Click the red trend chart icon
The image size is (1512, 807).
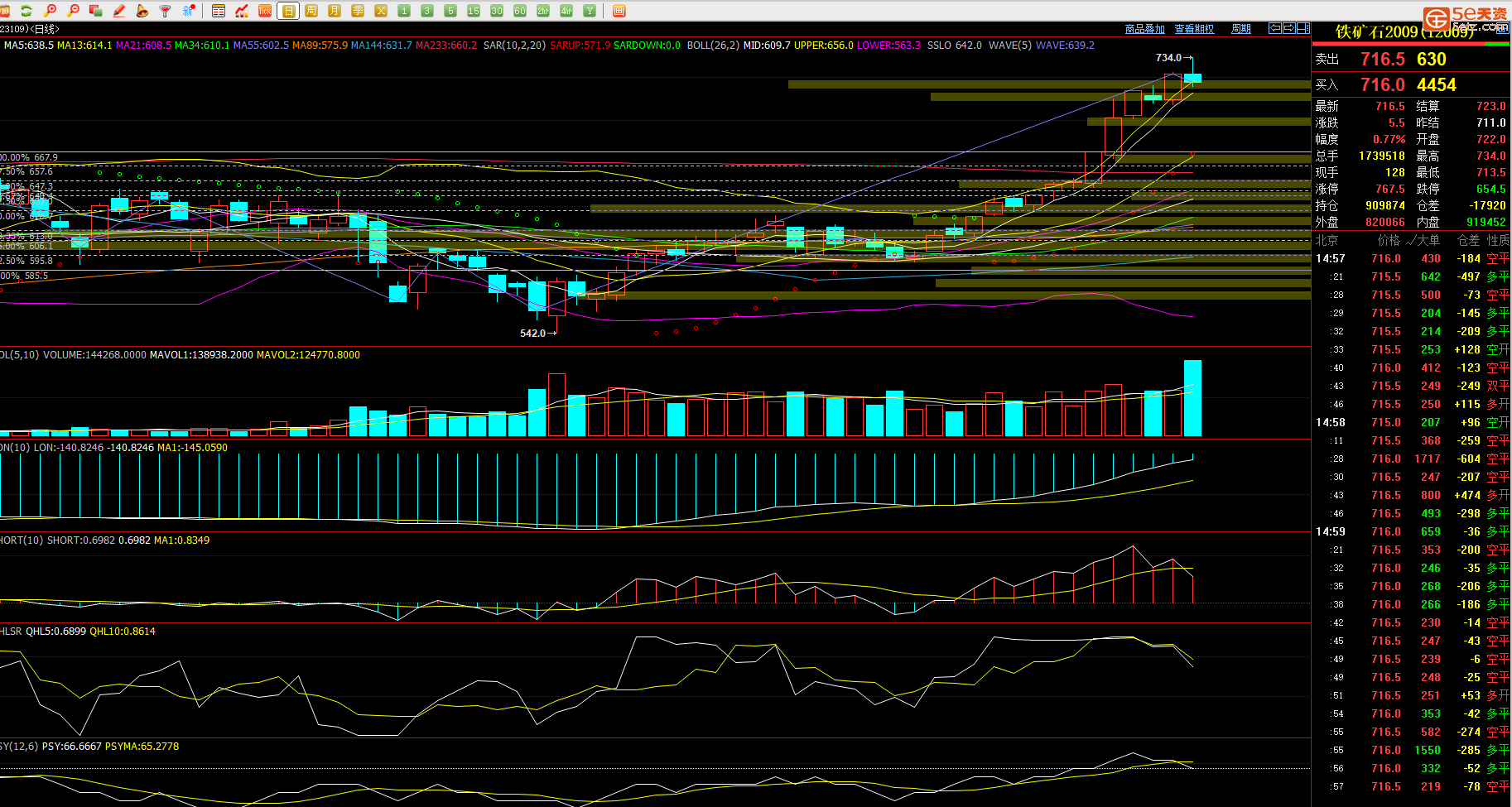coord(242,11)
